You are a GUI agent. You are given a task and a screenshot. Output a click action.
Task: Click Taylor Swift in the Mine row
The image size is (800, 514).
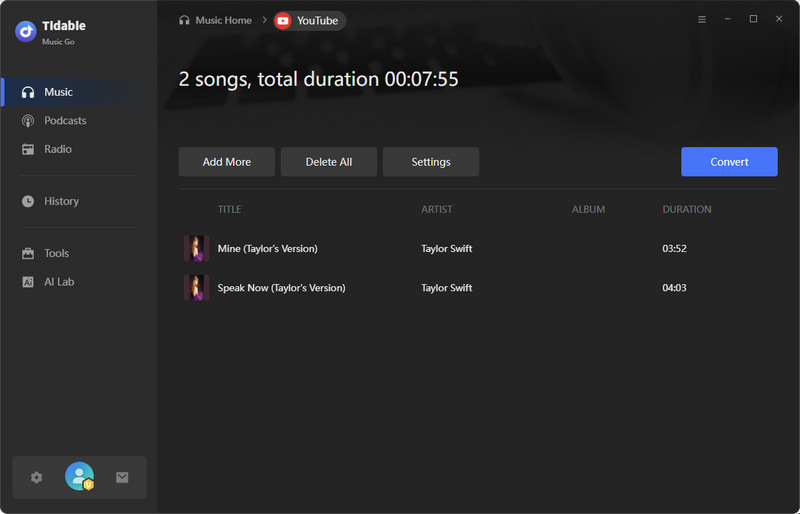click(446, 249)
